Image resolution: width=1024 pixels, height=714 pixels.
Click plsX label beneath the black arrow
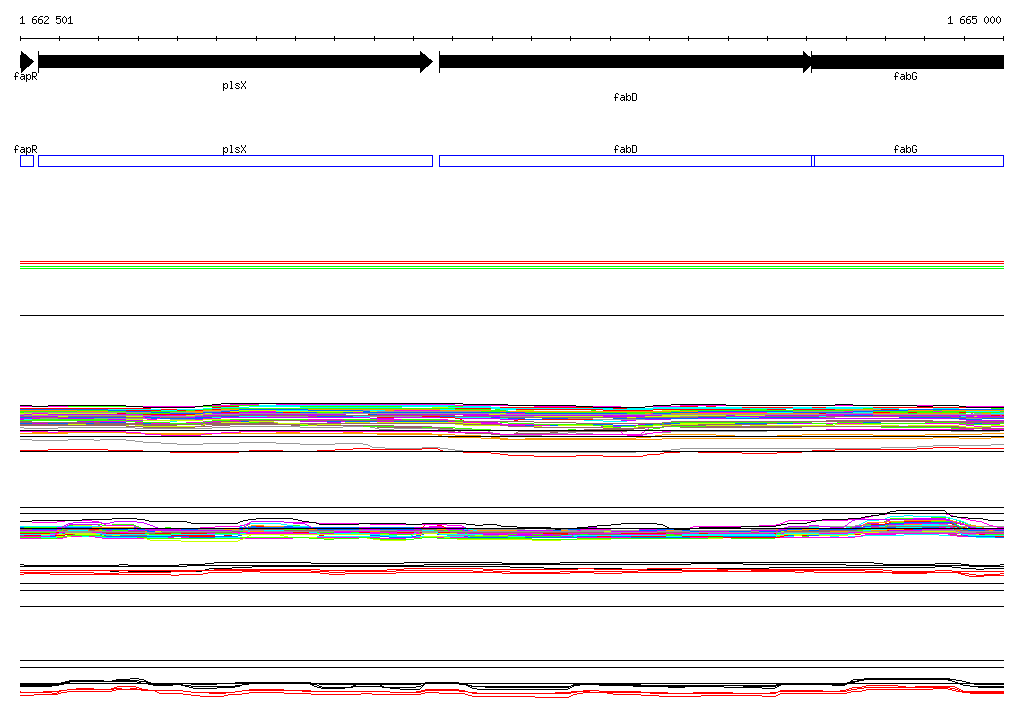click(234, 86)
